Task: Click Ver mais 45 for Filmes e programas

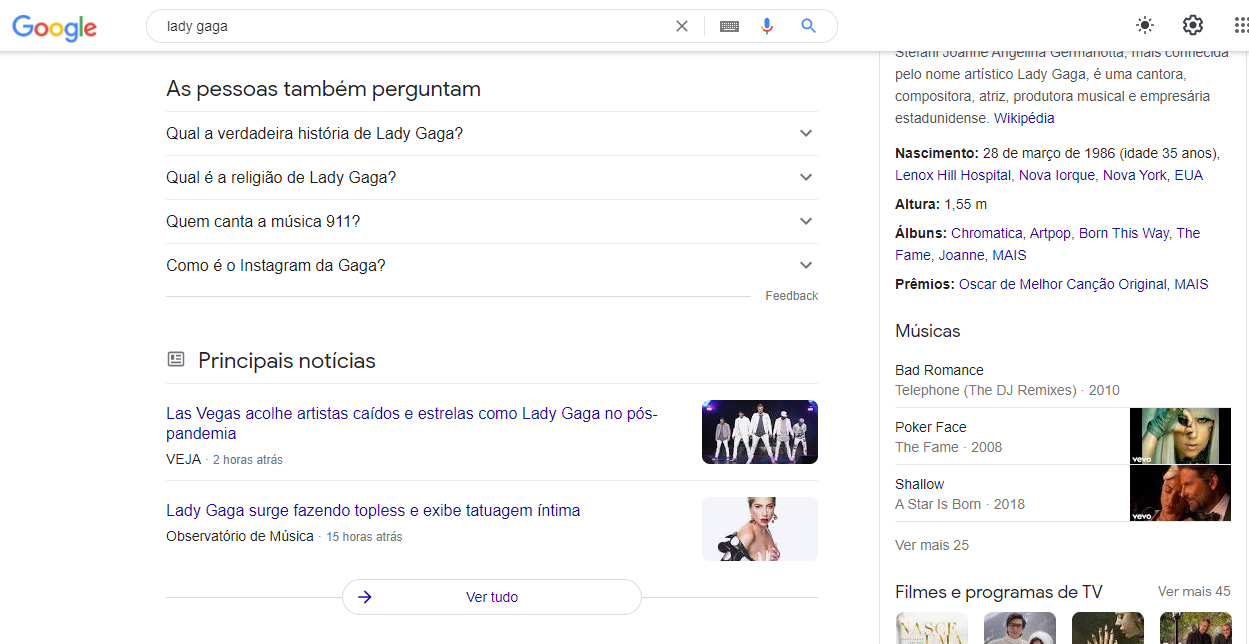Action: 1194,591
